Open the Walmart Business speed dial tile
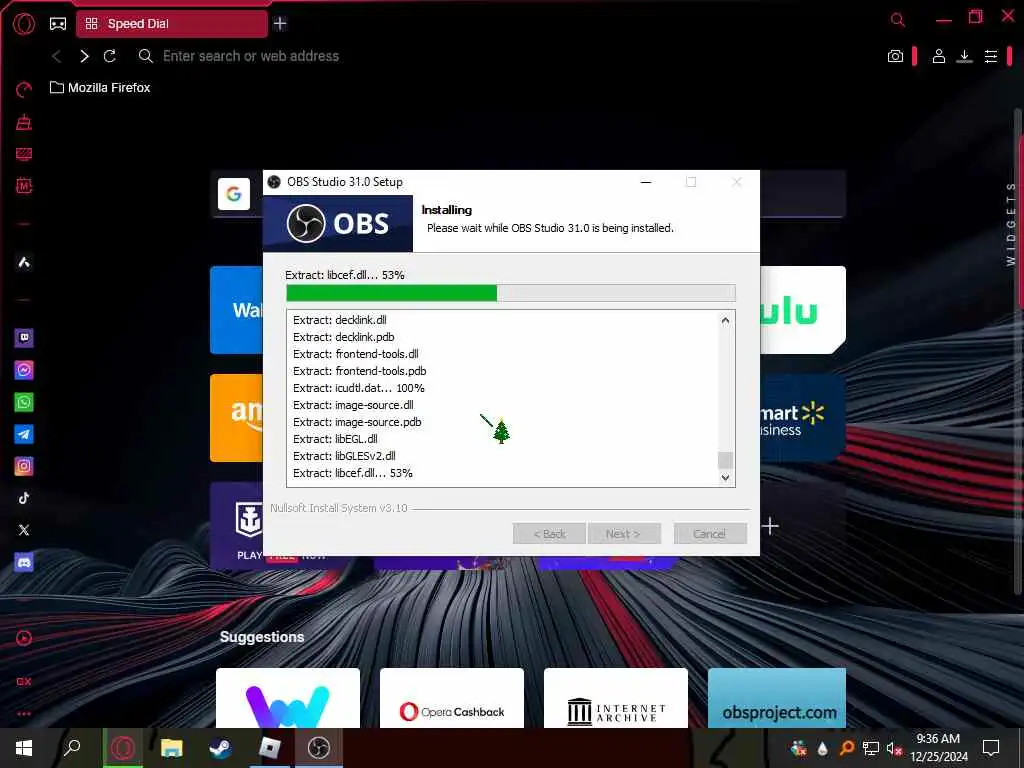1024x768 pixels. tap(803, 418)
